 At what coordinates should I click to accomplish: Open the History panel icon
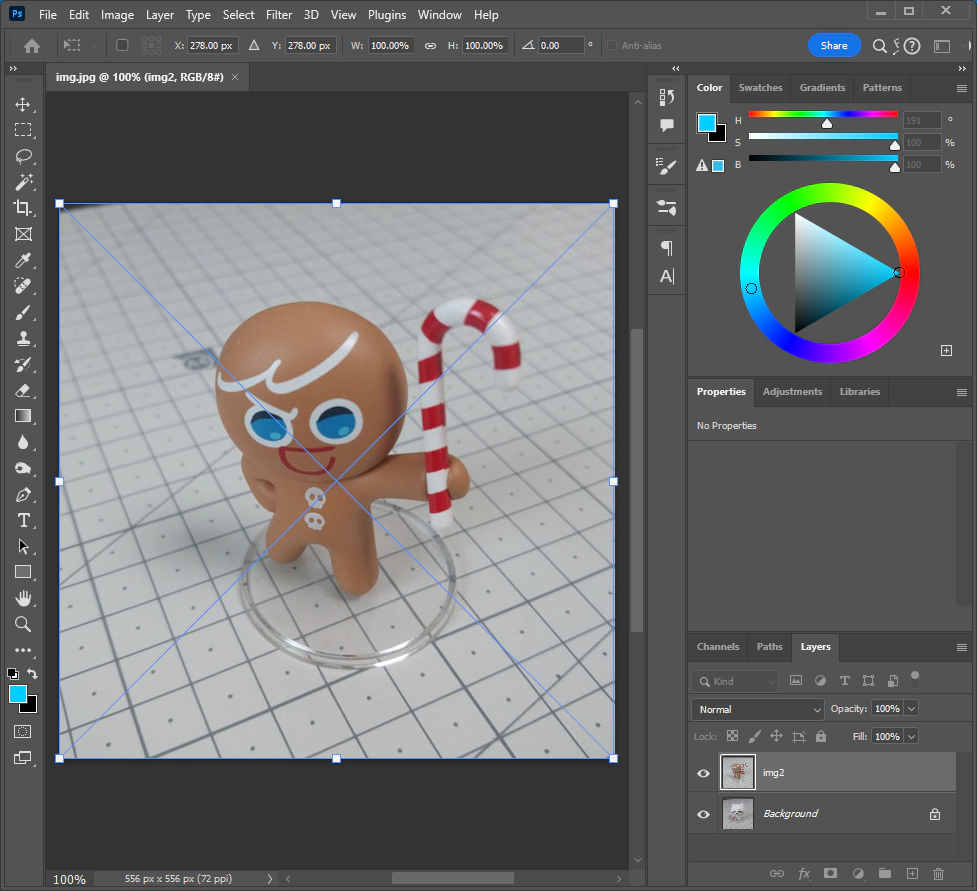click(x=667, y=97)
